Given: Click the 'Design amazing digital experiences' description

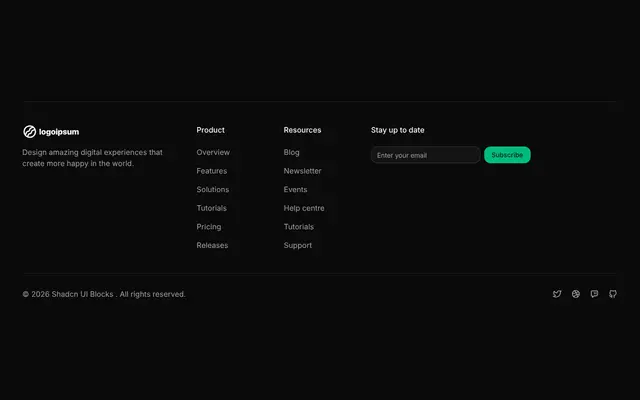Looking at the screenshot, I should [x=93, y=158].
